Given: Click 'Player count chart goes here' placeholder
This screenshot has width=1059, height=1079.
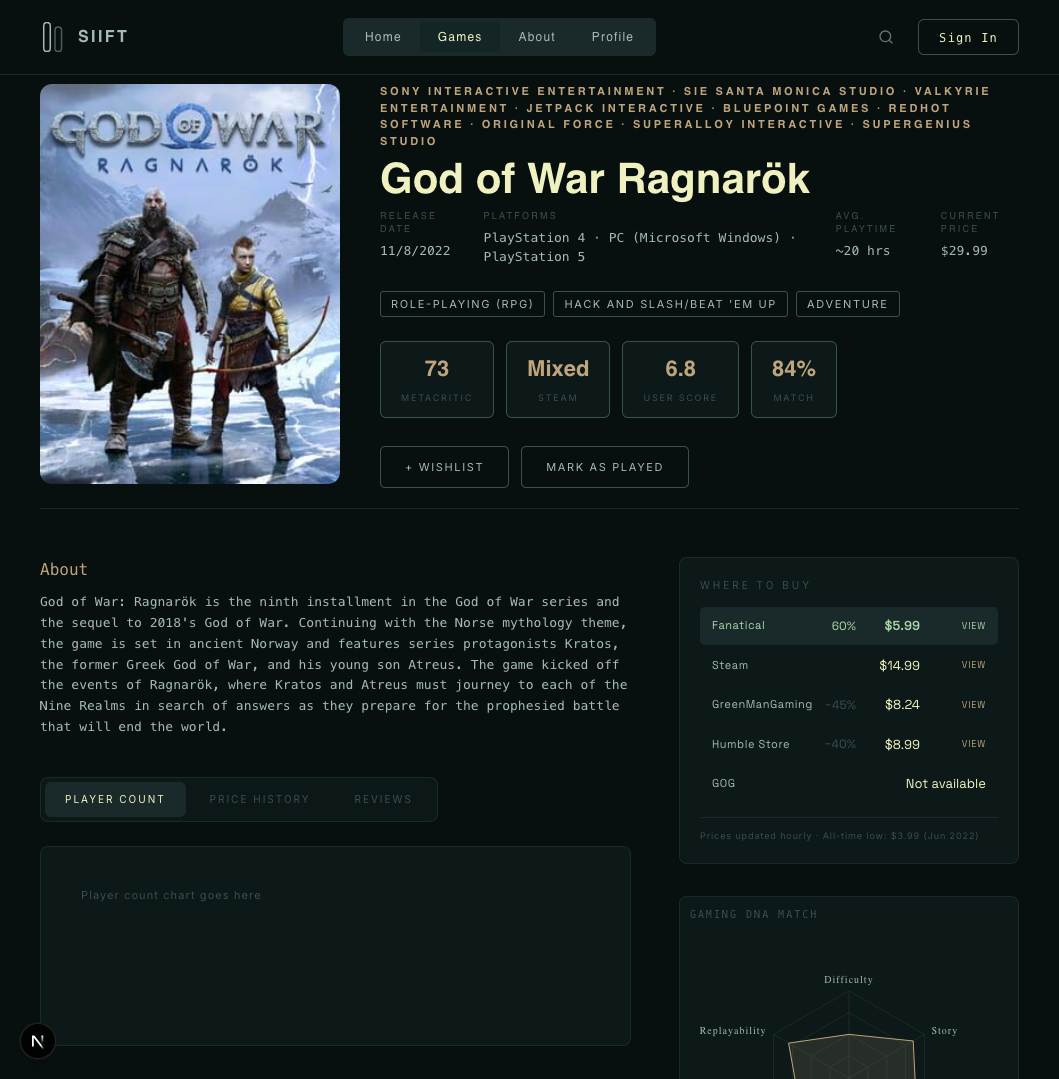Looking at the screenshot, I should coord(171,895).
